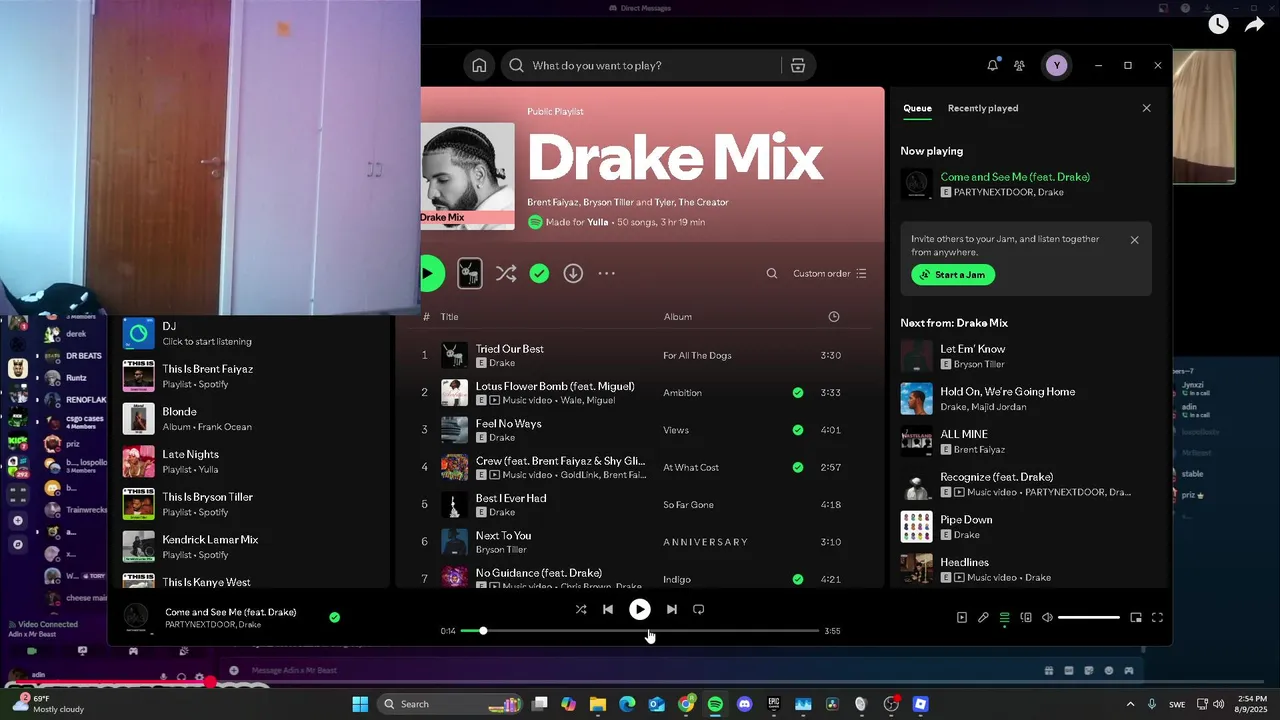Open DaVinci Resolve from the taskbar
The height and width of the screenshot is (720, 1280).
pos(832,704)
